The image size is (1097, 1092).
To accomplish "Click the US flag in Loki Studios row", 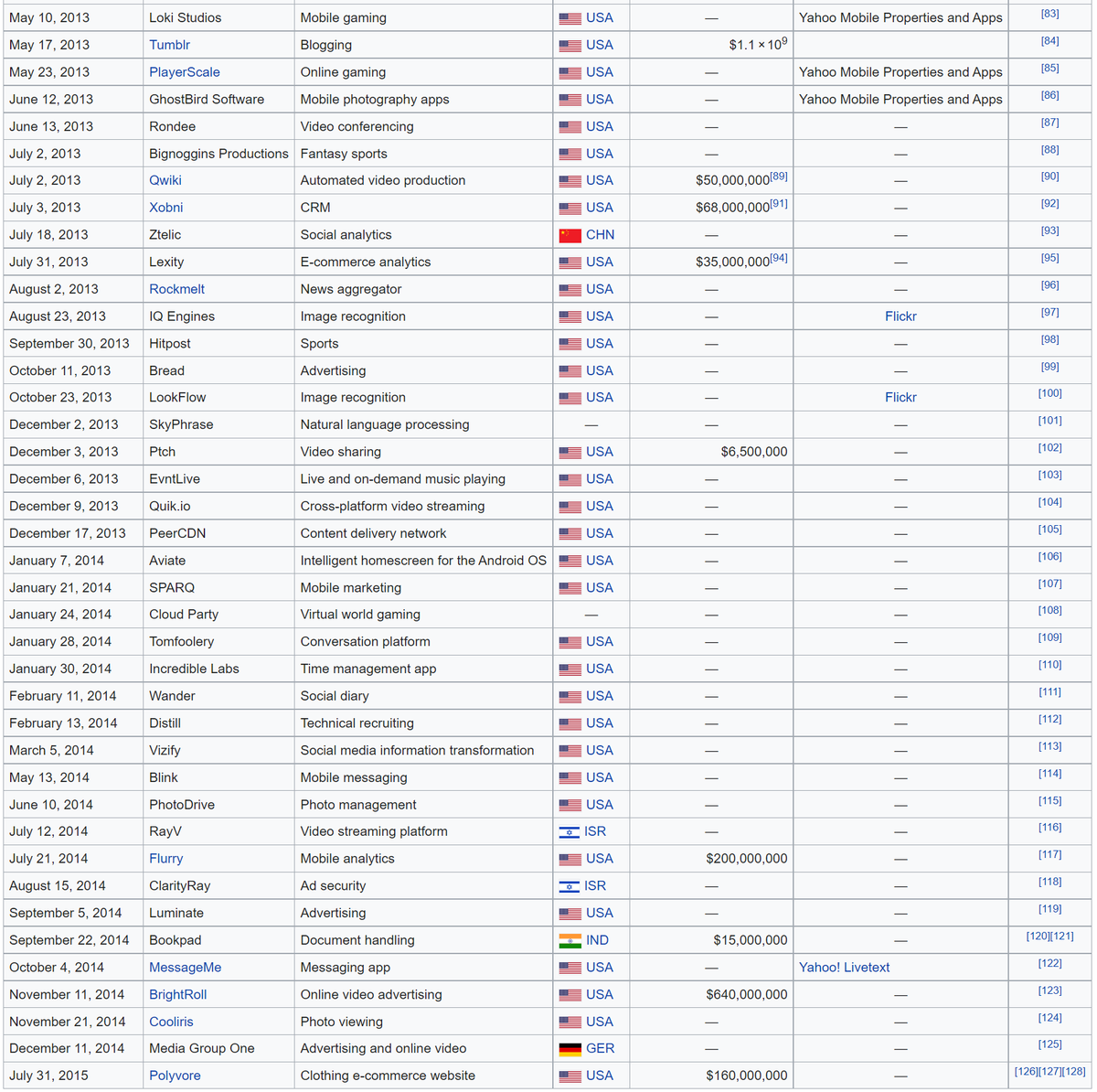I will pos(570,18).
